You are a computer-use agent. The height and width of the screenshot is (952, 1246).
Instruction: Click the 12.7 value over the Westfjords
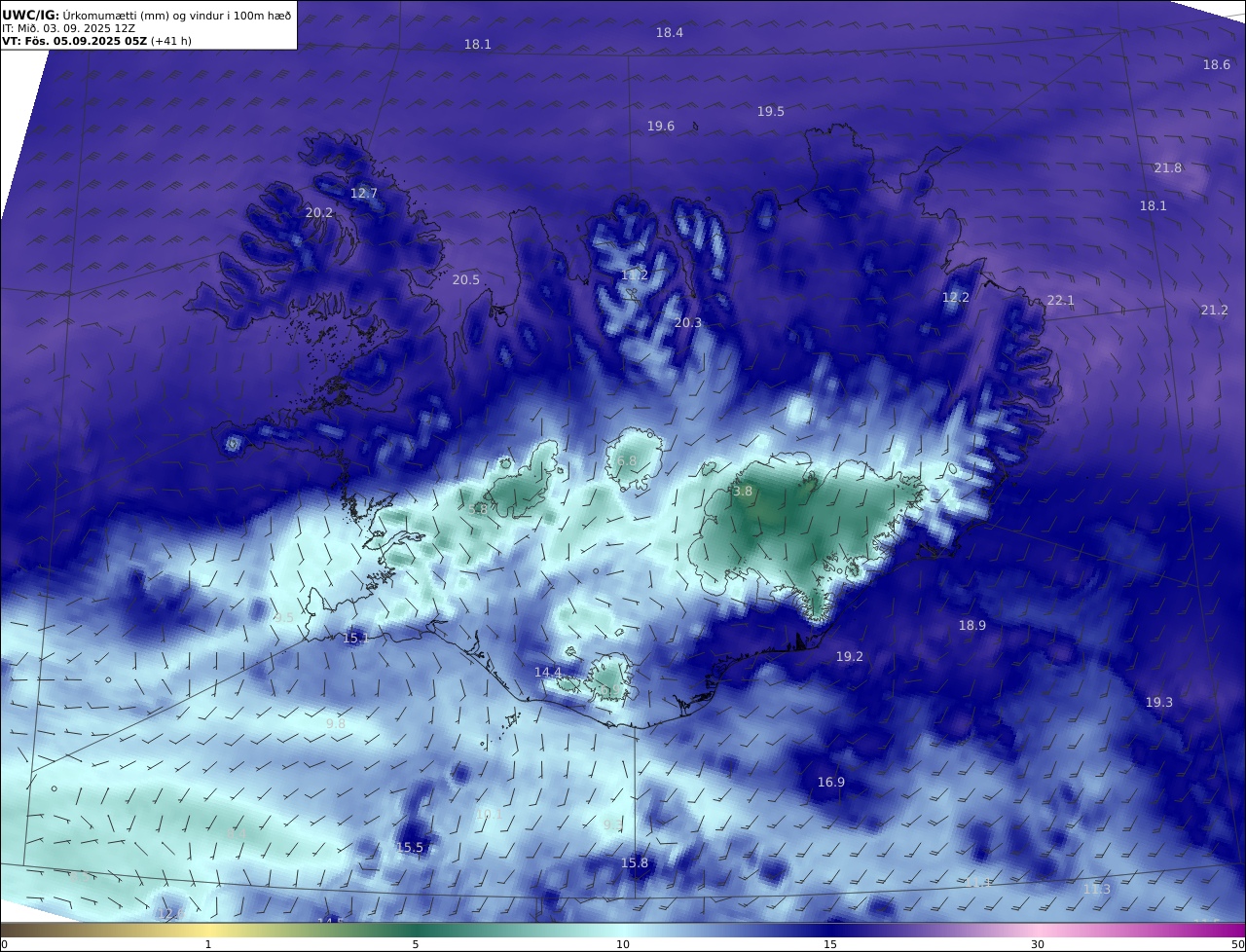363,193
